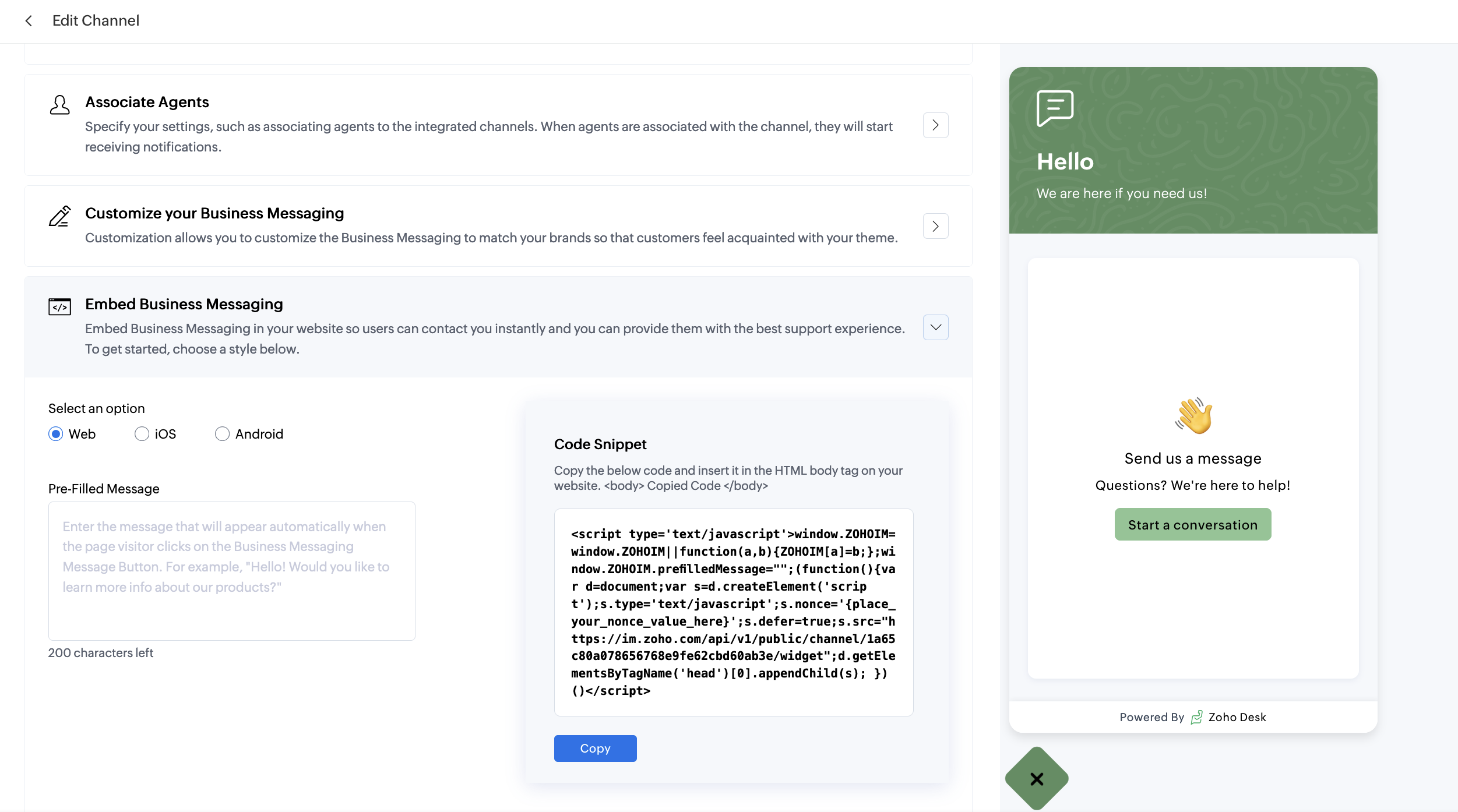Click the Customize your Business Messaging heading
This screenshot has height=812, width=1458.
[214, 213]
